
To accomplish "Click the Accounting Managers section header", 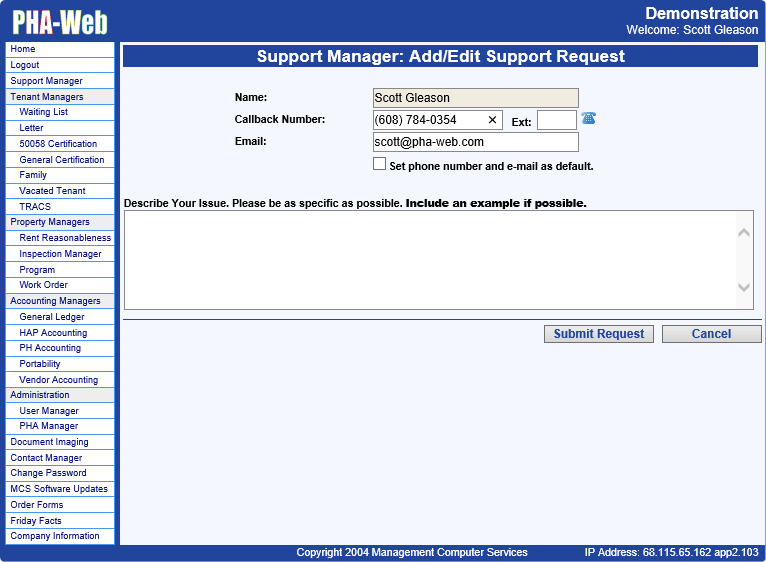I will 60,301.
